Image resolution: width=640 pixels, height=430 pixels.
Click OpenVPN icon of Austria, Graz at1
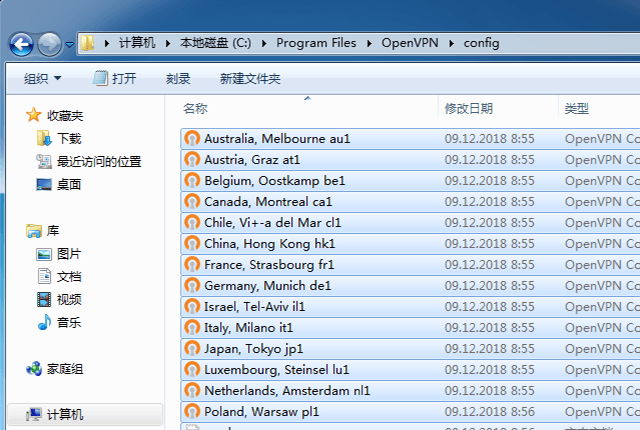click(192, 159)
